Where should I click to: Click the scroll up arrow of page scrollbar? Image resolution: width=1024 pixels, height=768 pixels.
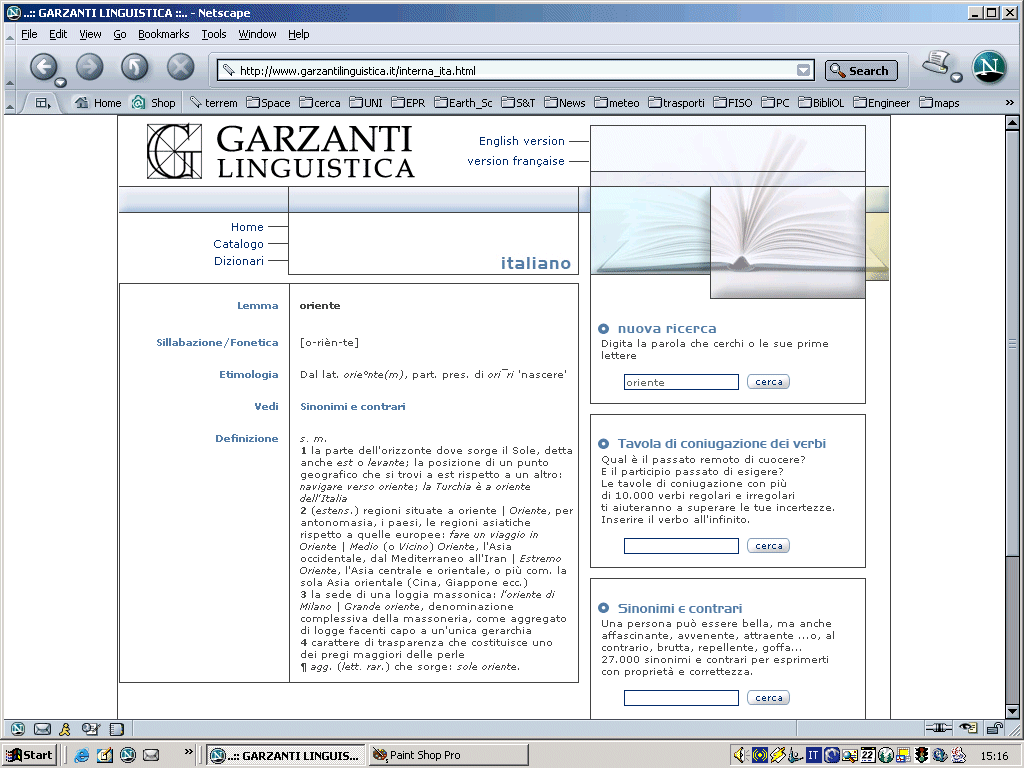pos(1012,122)
